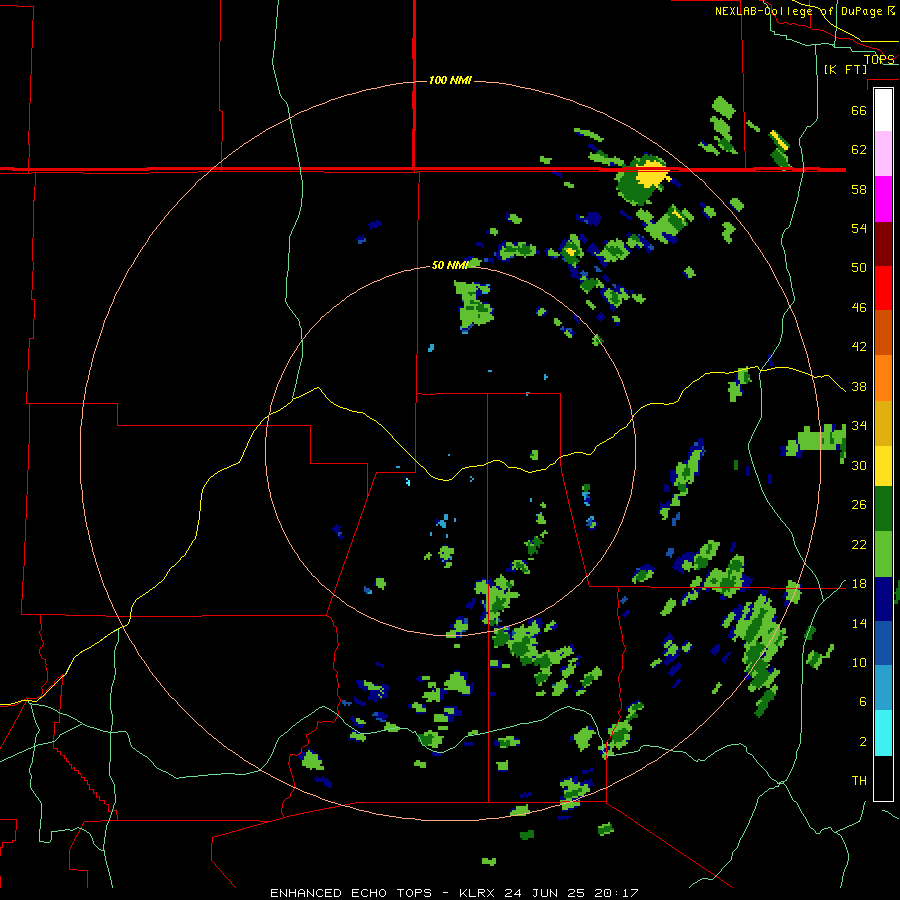
Task: Click legend value "46"
Action: [859, 308]
